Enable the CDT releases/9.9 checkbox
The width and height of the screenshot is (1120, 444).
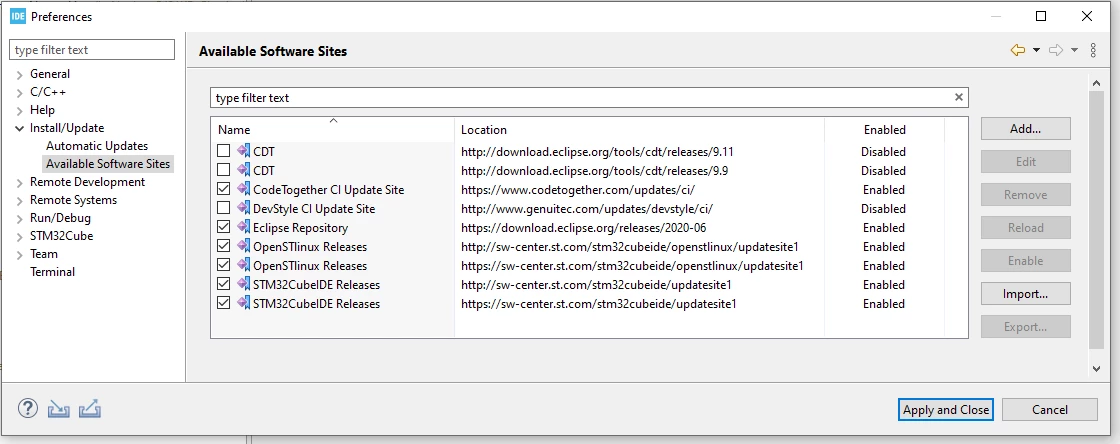click(x=224, y=170)
